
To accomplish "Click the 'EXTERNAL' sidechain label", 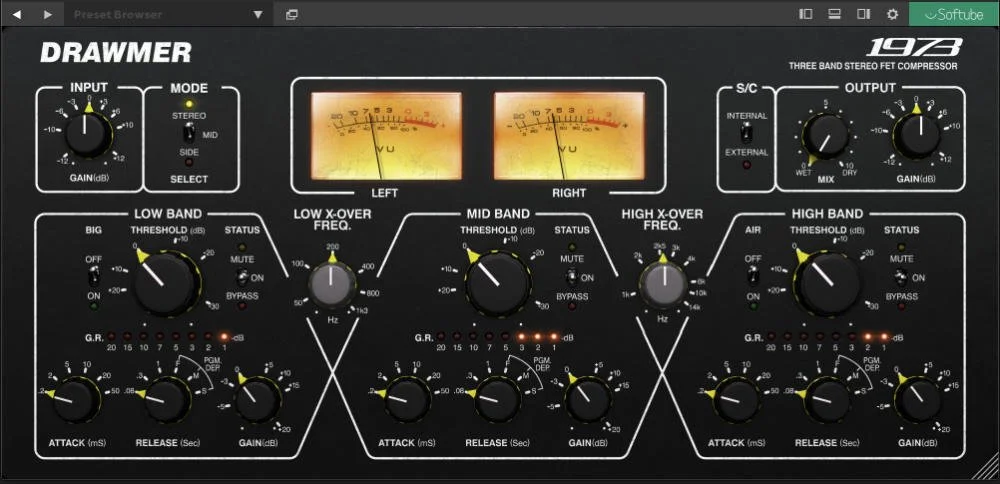I will click(x=746, y=153).
